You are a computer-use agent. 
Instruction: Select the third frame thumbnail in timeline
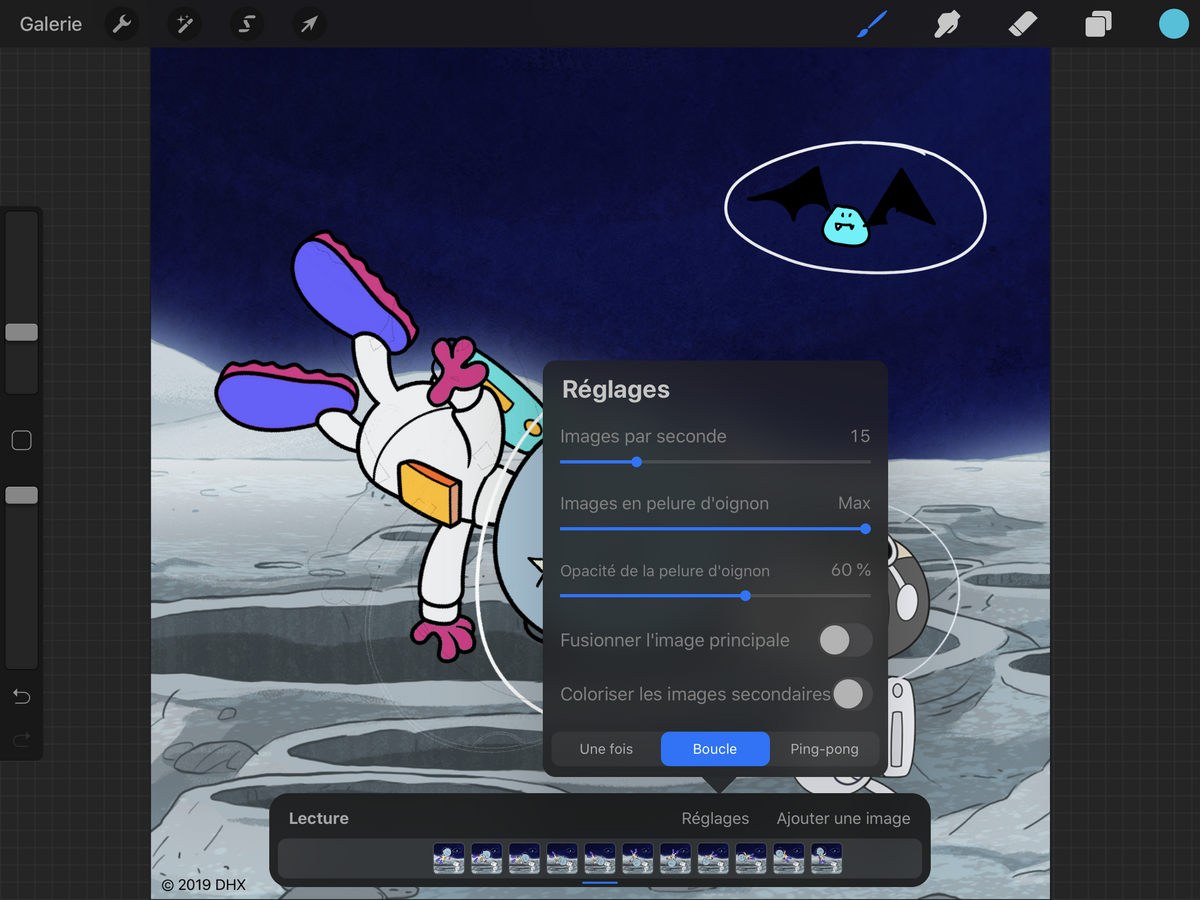(x=524, y=859)
